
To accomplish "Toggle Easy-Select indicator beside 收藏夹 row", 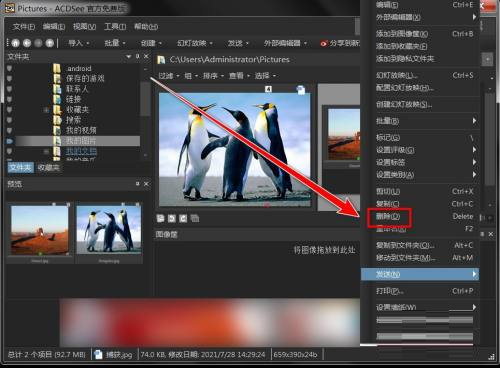I will coord(9,109).
